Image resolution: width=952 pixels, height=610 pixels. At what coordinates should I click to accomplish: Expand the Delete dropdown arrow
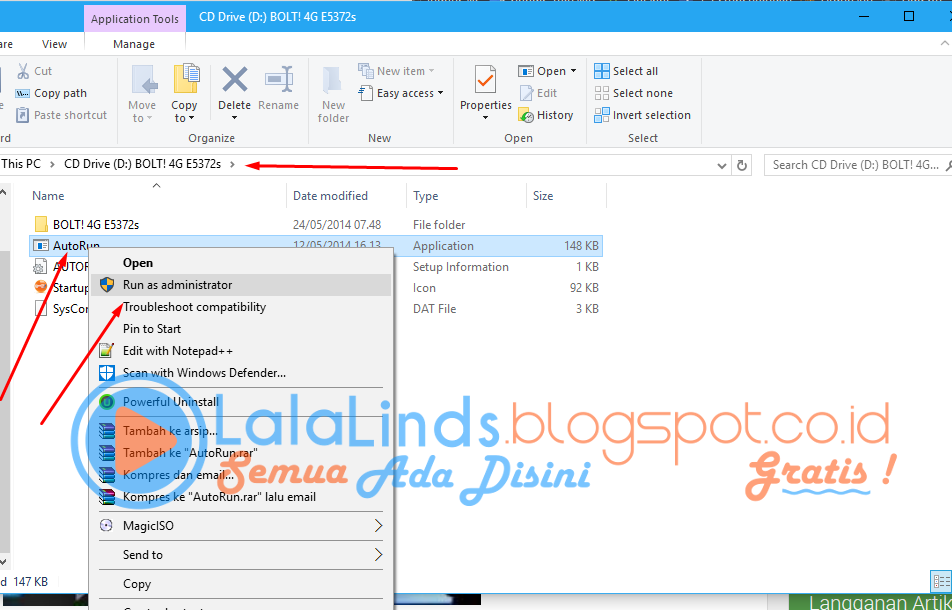pyautogui.click(x=234, y=118)
